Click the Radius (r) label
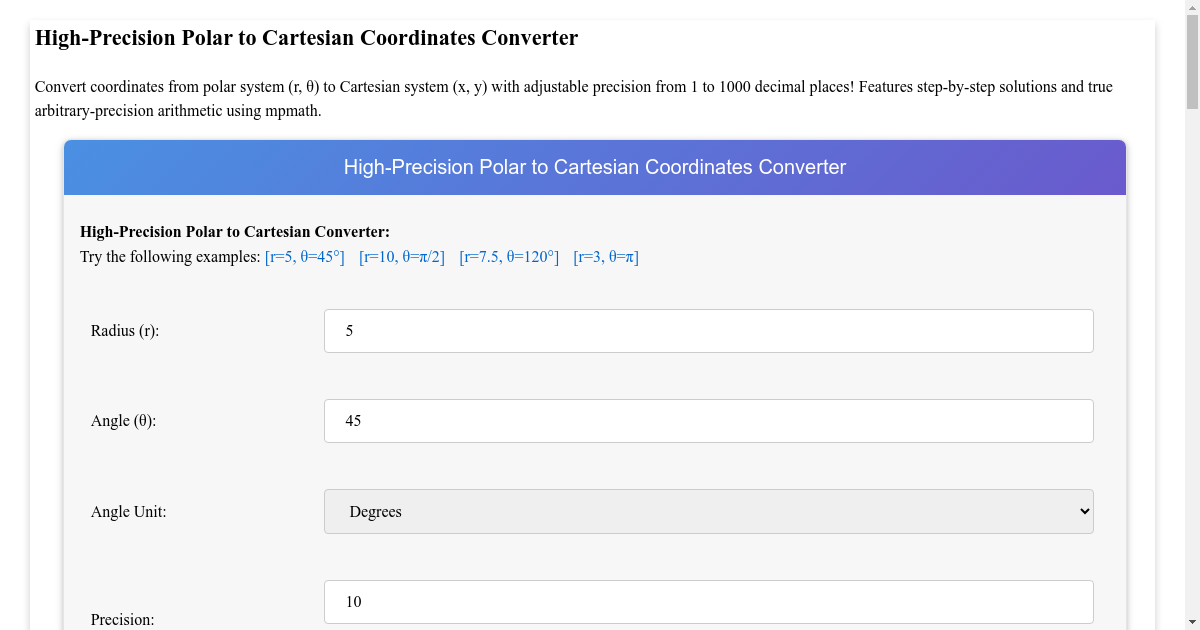The height and width of the screenshot is (630, 1200). click(124, 330)
